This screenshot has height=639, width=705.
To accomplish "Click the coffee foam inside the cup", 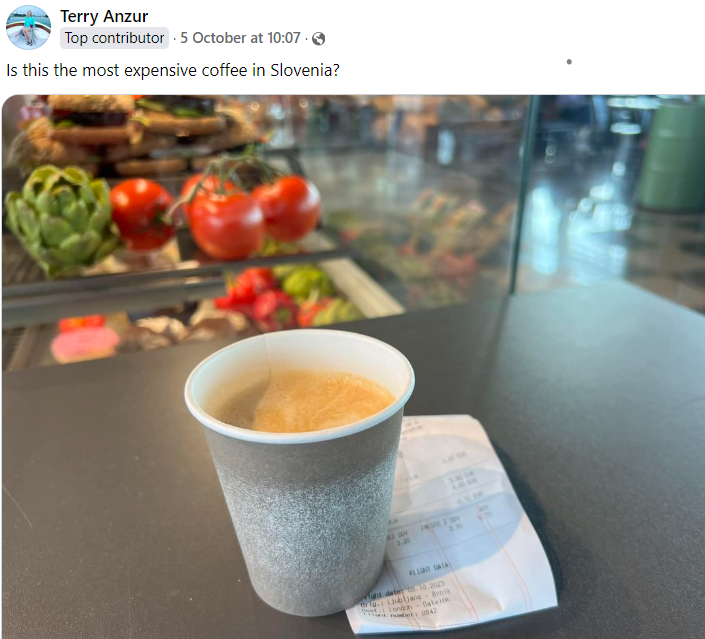I will pyautogui.click(x=306, y=400).
